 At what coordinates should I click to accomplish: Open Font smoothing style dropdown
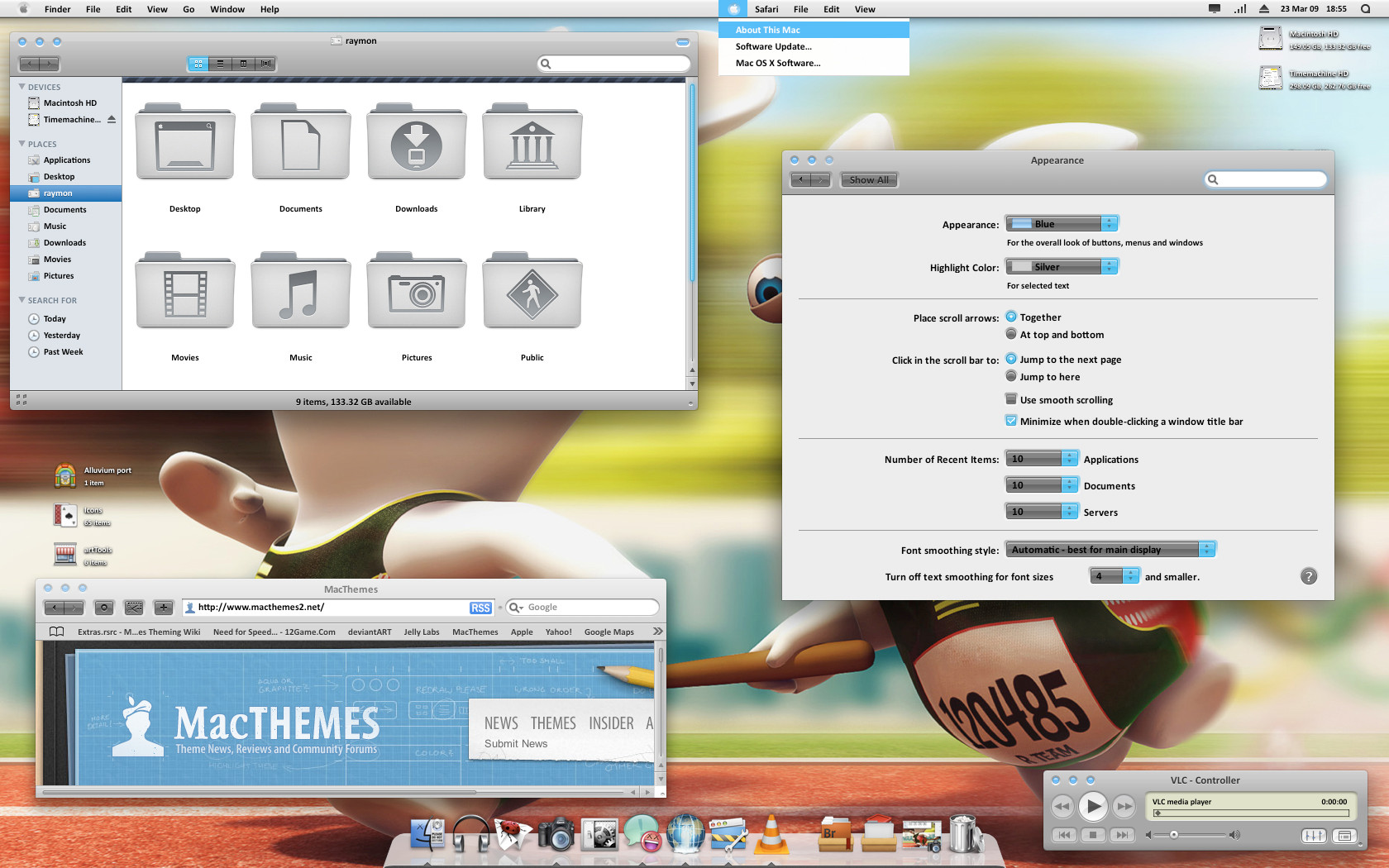coord(1110,550)
